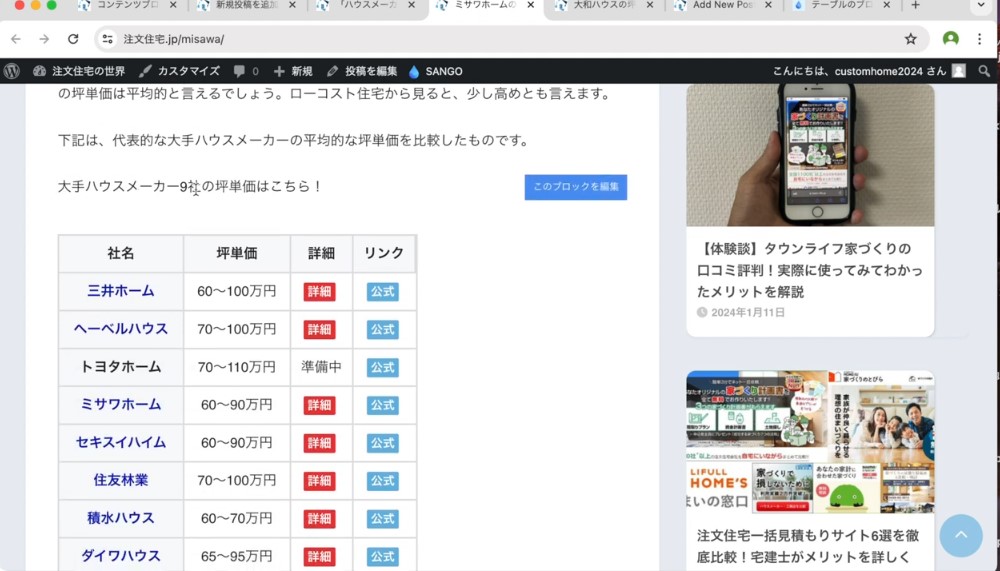
Task: Click the scroll-to-top round button
Action: 960,535
